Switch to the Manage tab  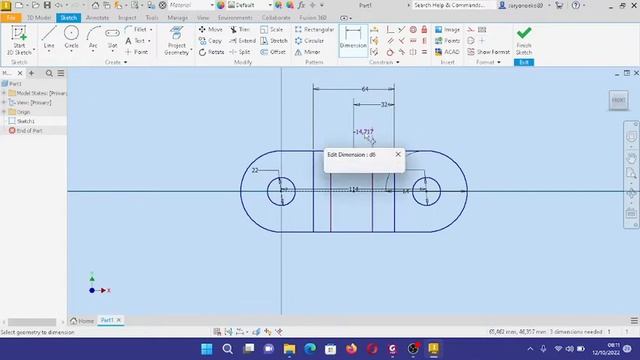[178, 18]
